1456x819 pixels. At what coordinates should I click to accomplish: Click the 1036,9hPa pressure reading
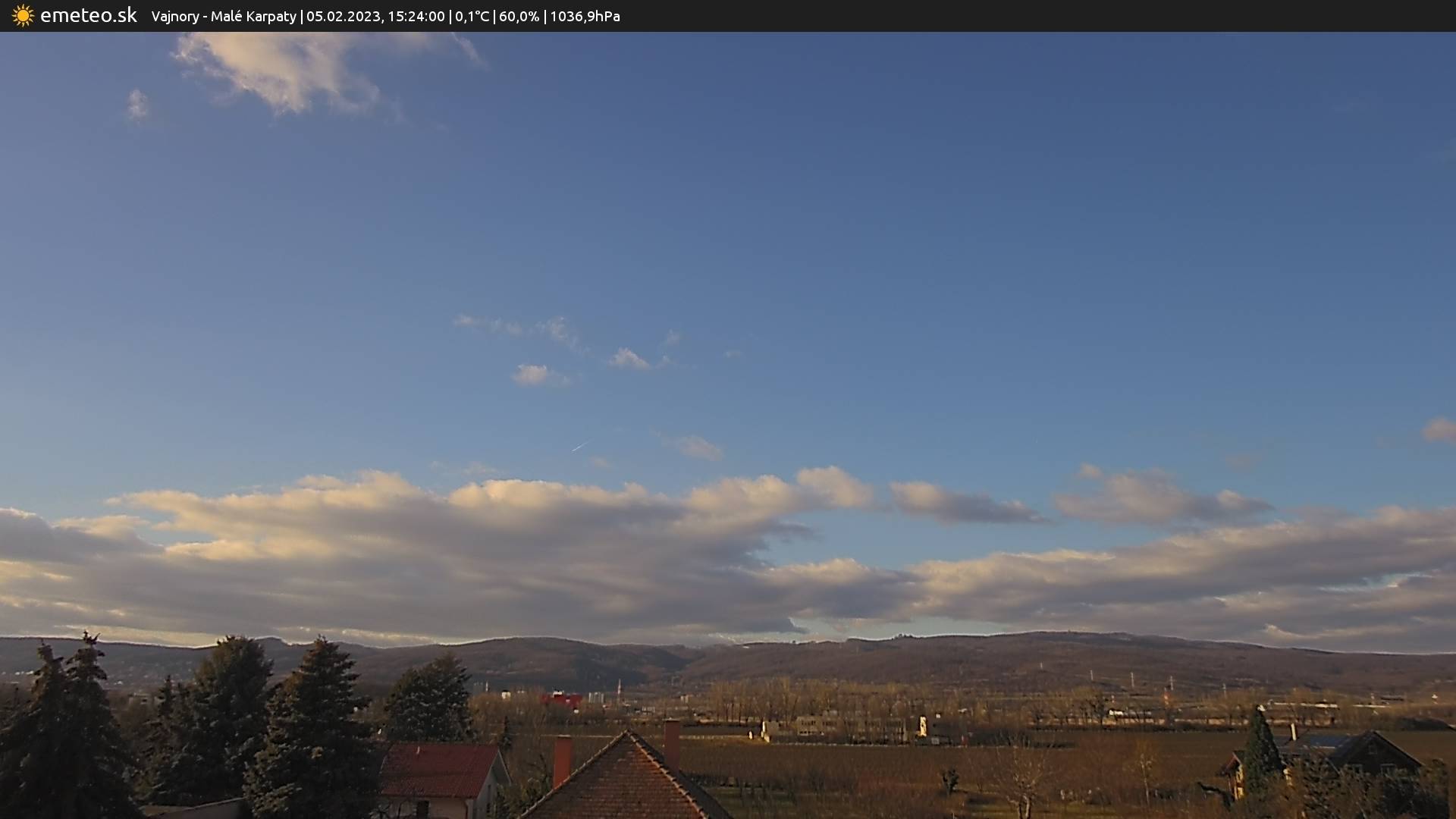585,17
